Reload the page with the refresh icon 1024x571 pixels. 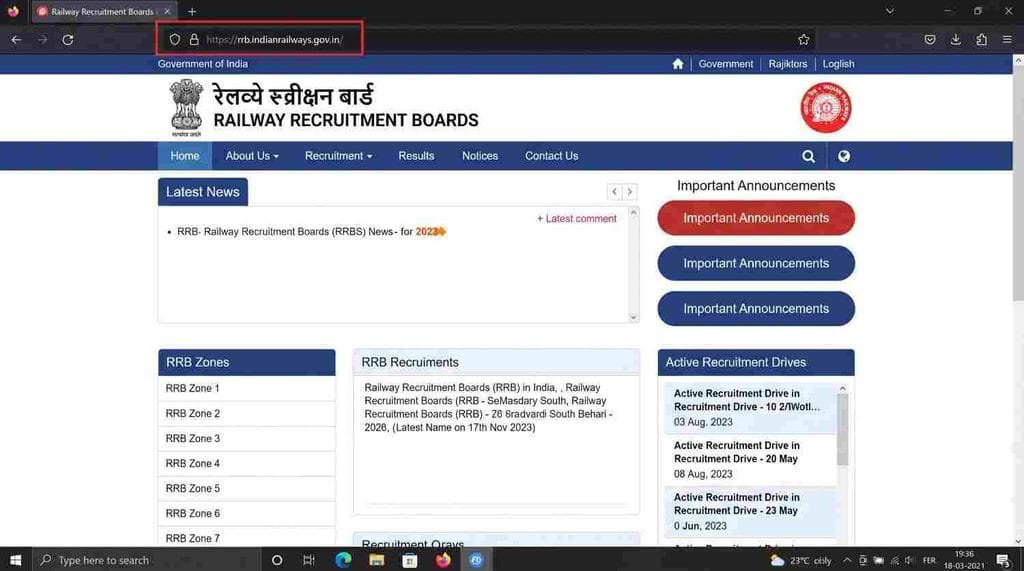tap(68, 40)
